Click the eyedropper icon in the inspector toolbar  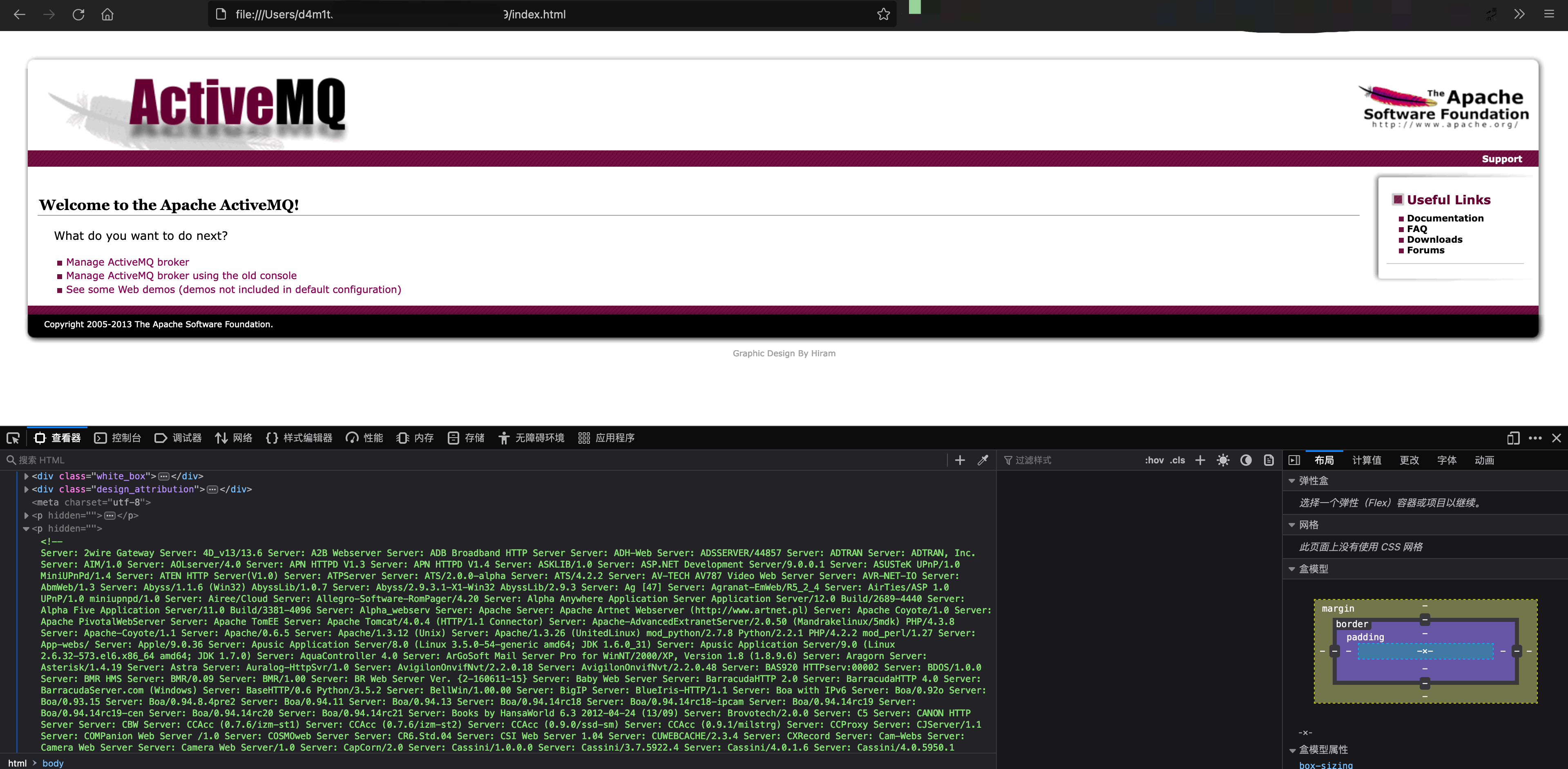pos(983,461)
